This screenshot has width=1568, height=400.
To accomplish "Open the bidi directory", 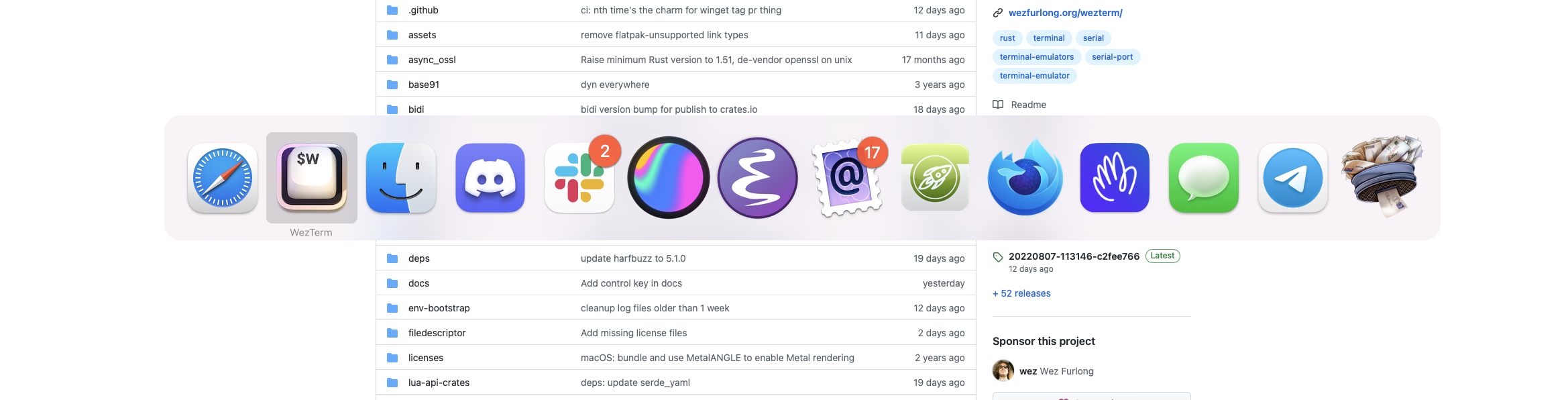I will coord(416,109).
